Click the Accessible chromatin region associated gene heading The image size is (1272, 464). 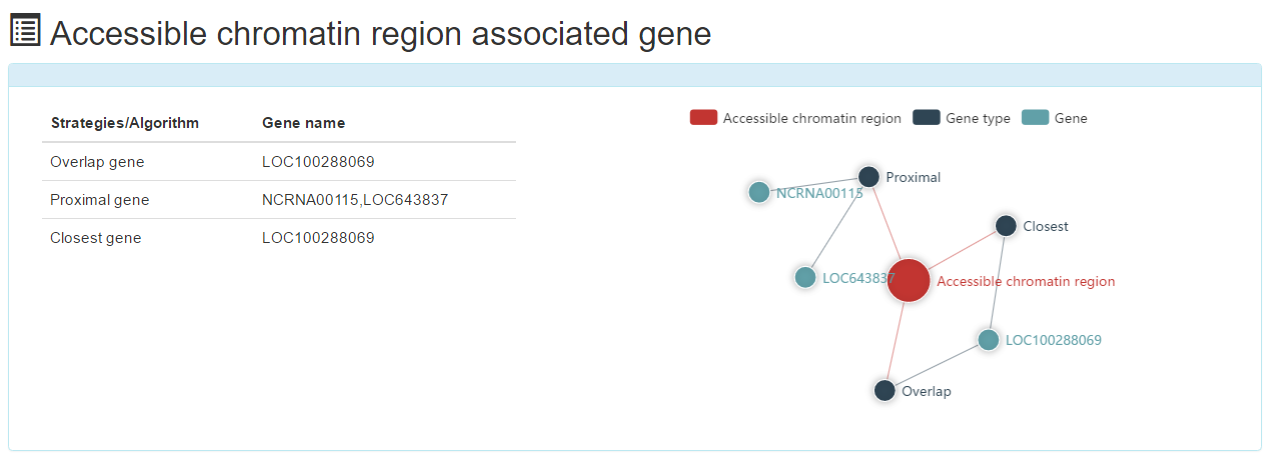[380, 33]
